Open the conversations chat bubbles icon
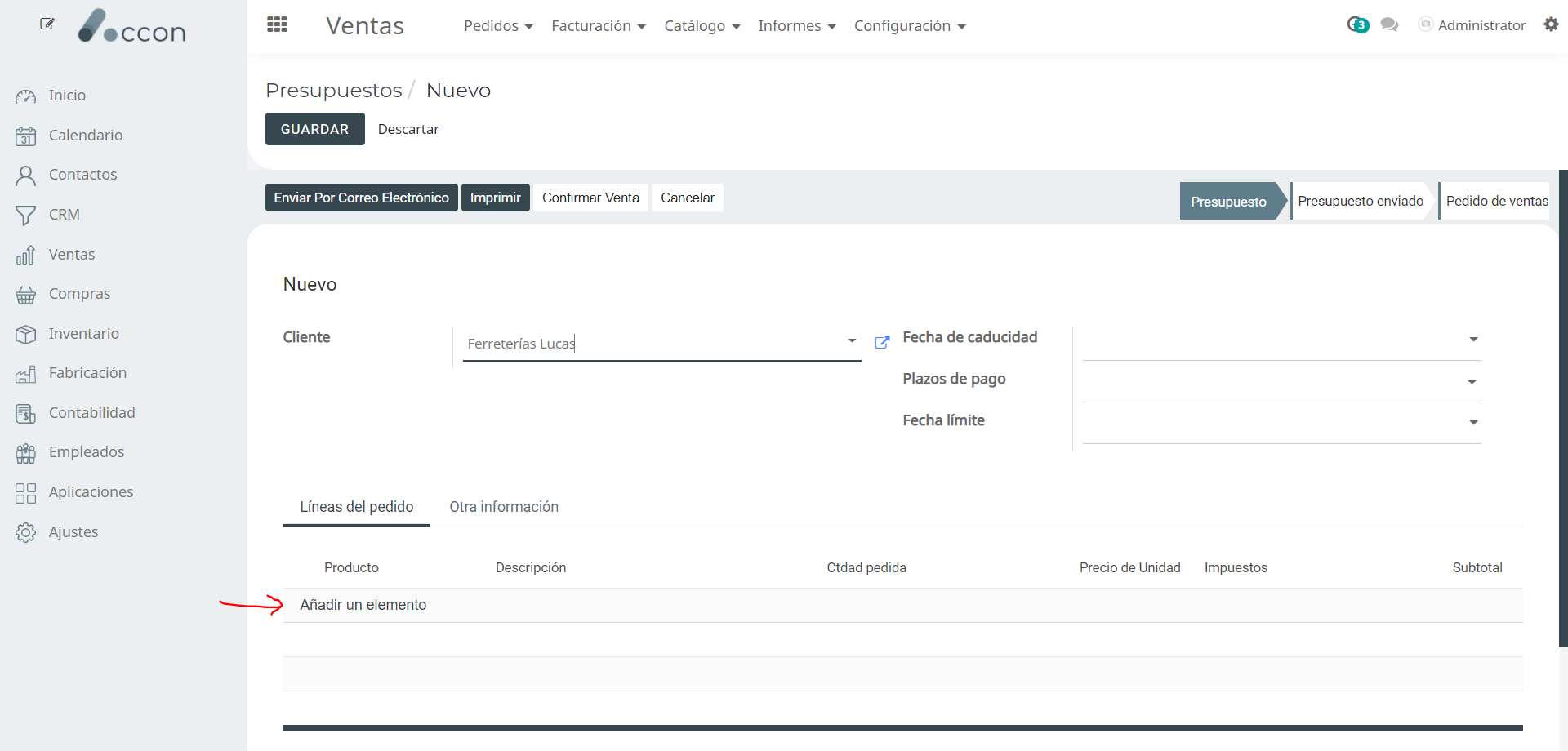 pyautogui.click(x=1389, y=25)
